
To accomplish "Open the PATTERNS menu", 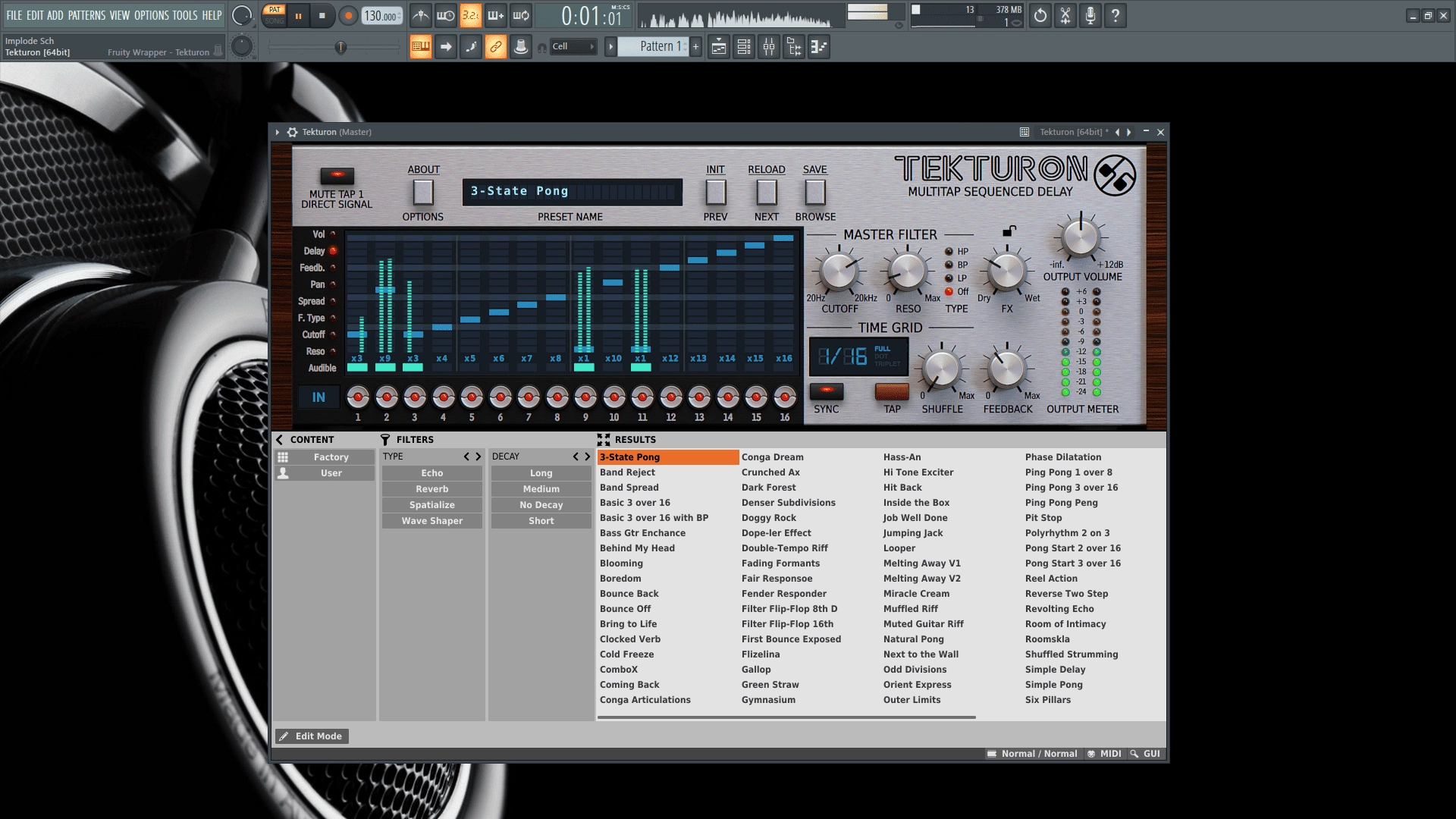I will click(x=86, y=15).
